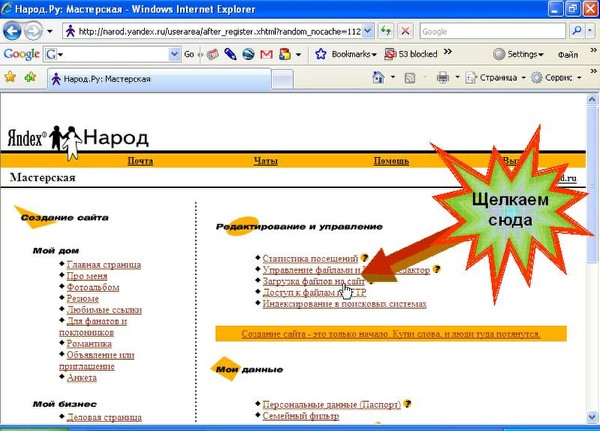Open the Страница menu

click(x=496, y=78)
